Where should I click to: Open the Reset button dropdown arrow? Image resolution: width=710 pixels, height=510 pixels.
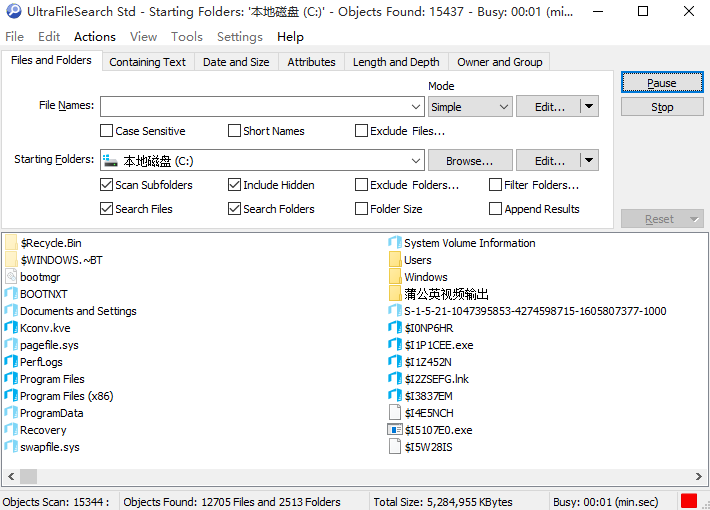pos(694,219)
